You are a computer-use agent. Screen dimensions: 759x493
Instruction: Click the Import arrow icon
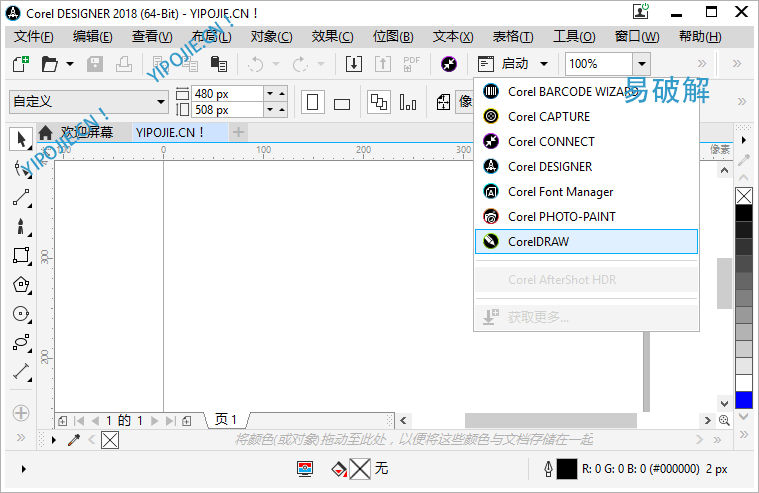pos(354,63)
